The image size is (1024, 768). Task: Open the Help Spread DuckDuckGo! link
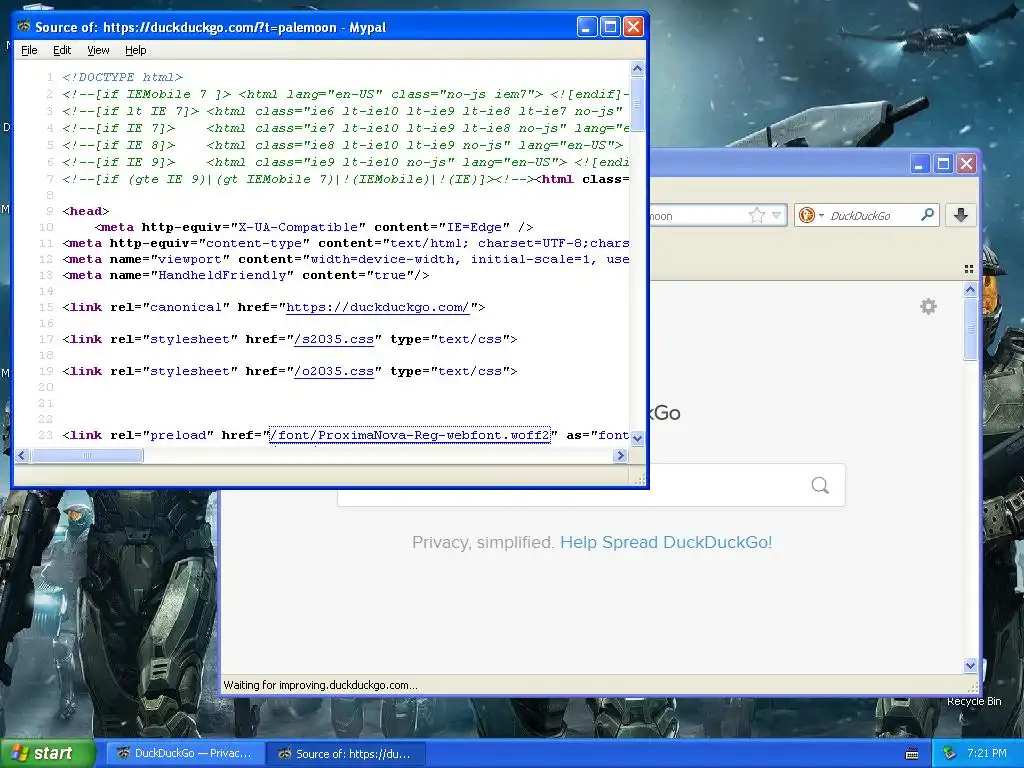point(666,543)
